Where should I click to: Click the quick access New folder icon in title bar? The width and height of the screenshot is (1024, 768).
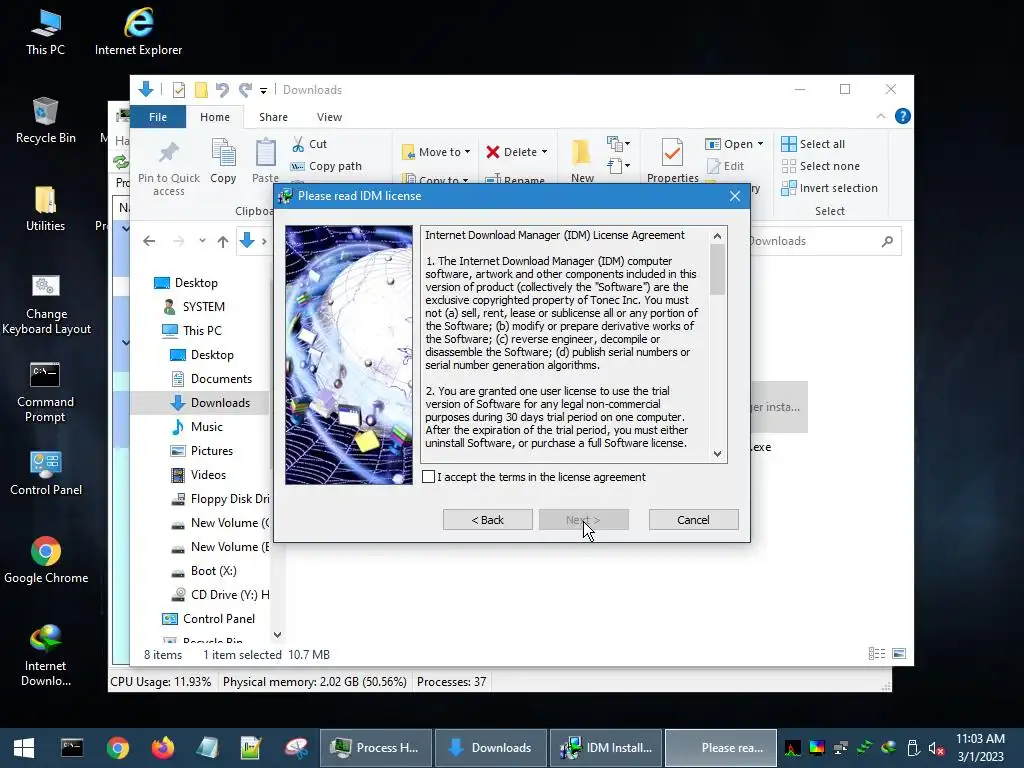click(201, 89)
